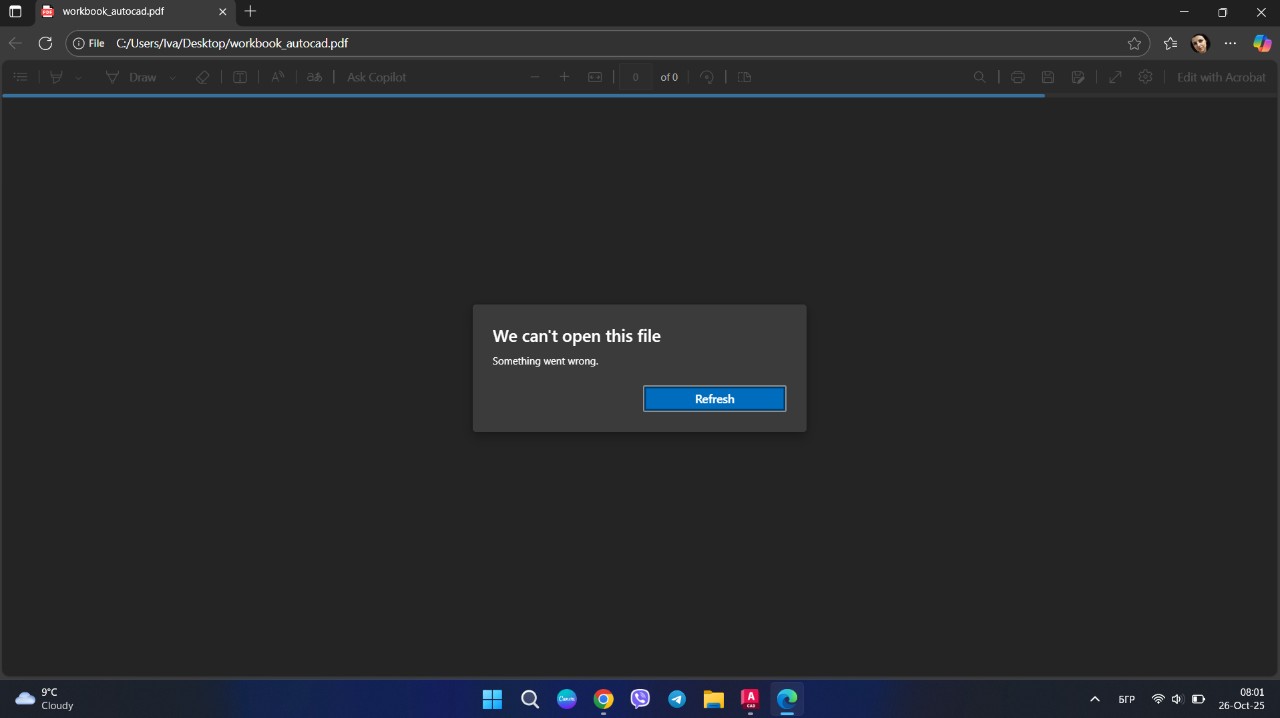Viewport: 1280px width, 718px height.
Task: Reload the page with the browser refresh icon
Action: pyautogui.click(x=45, y=43)
